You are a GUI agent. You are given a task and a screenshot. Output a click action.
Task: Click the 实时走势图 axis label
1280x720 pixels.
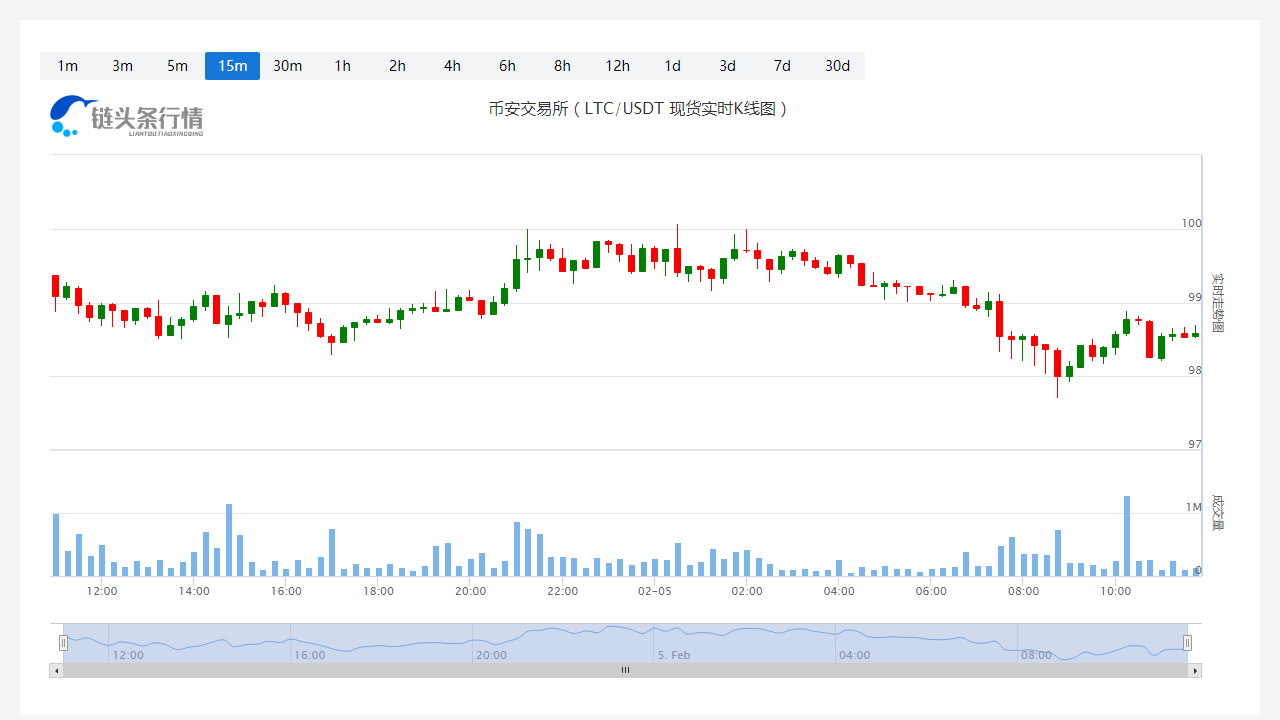(x=1217, y=303)
